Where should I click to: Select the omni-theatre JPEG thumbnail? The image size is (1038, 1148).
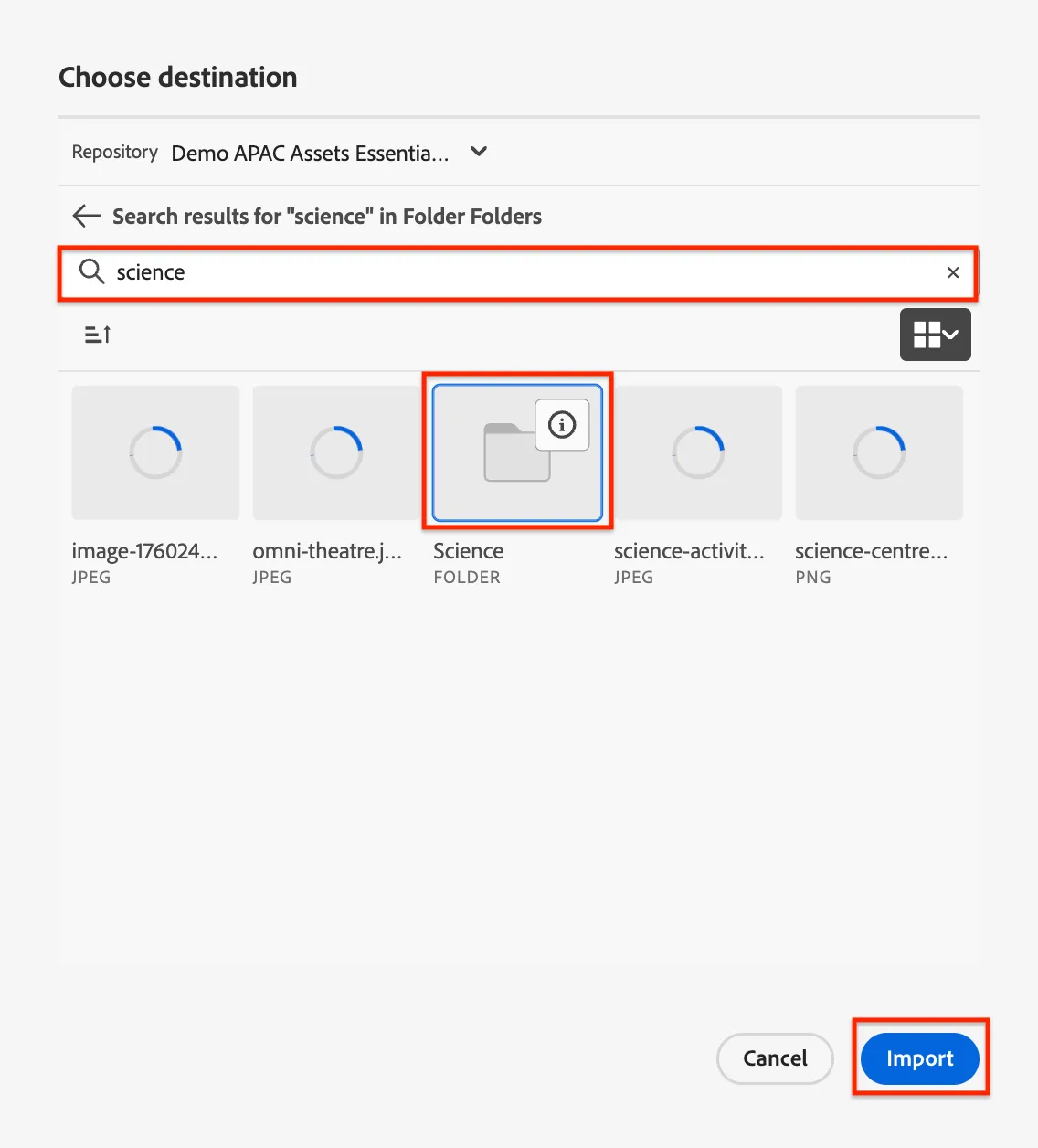[336, 452]
